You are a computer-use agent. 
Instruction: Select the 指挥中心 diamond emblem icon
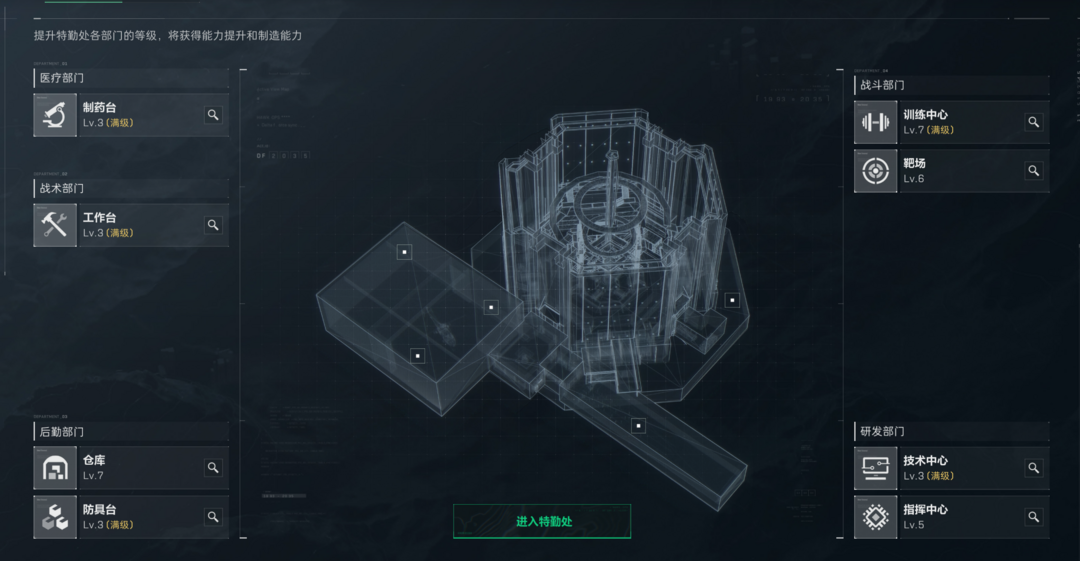coord(875,517)
